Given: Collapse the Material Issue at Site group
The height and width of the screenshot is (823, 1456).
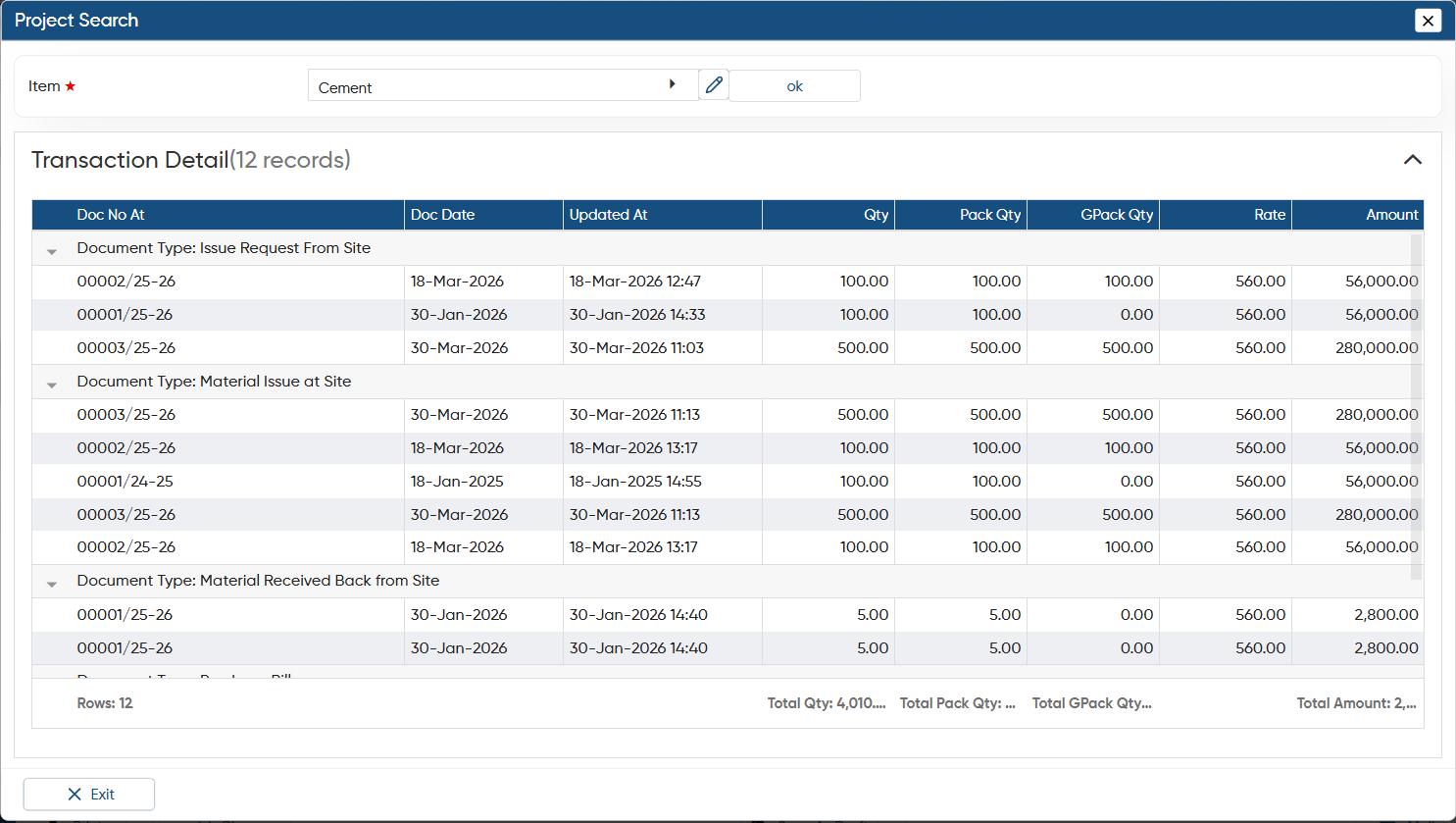Looking at the screenshot, I should [52, 386].
